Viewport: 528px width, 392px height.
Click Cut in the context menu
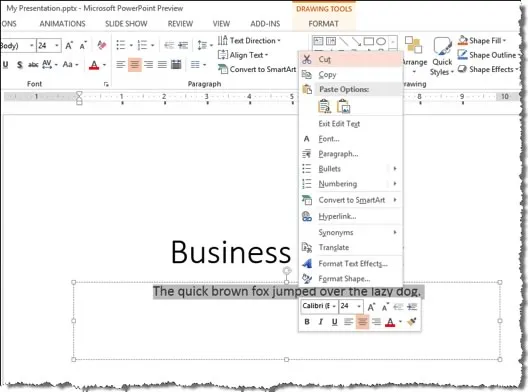[351, 60]
